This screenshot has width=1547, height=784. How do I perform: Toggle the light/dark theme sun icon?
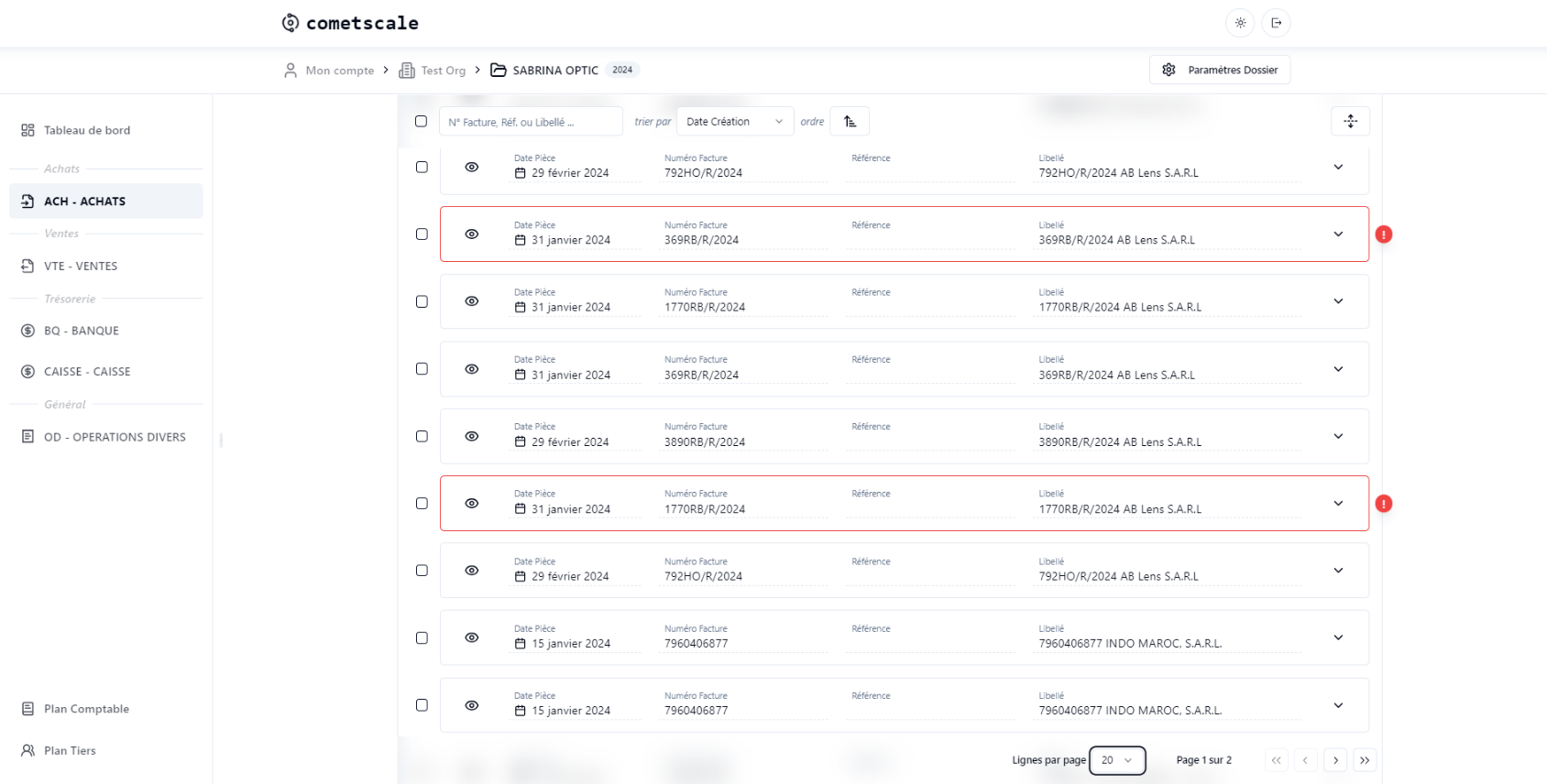tap(1240, 23)
